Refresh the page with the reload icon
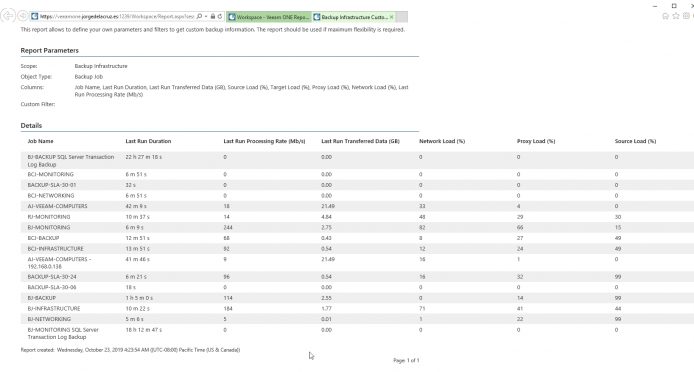This screenshot has height=372, width=694. tap(220, 16)
